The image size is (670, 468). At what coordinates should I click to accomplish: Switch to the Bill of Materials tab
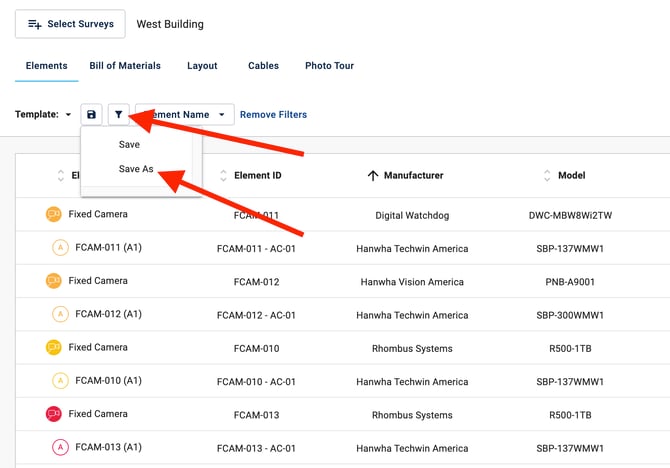point(125,66)
